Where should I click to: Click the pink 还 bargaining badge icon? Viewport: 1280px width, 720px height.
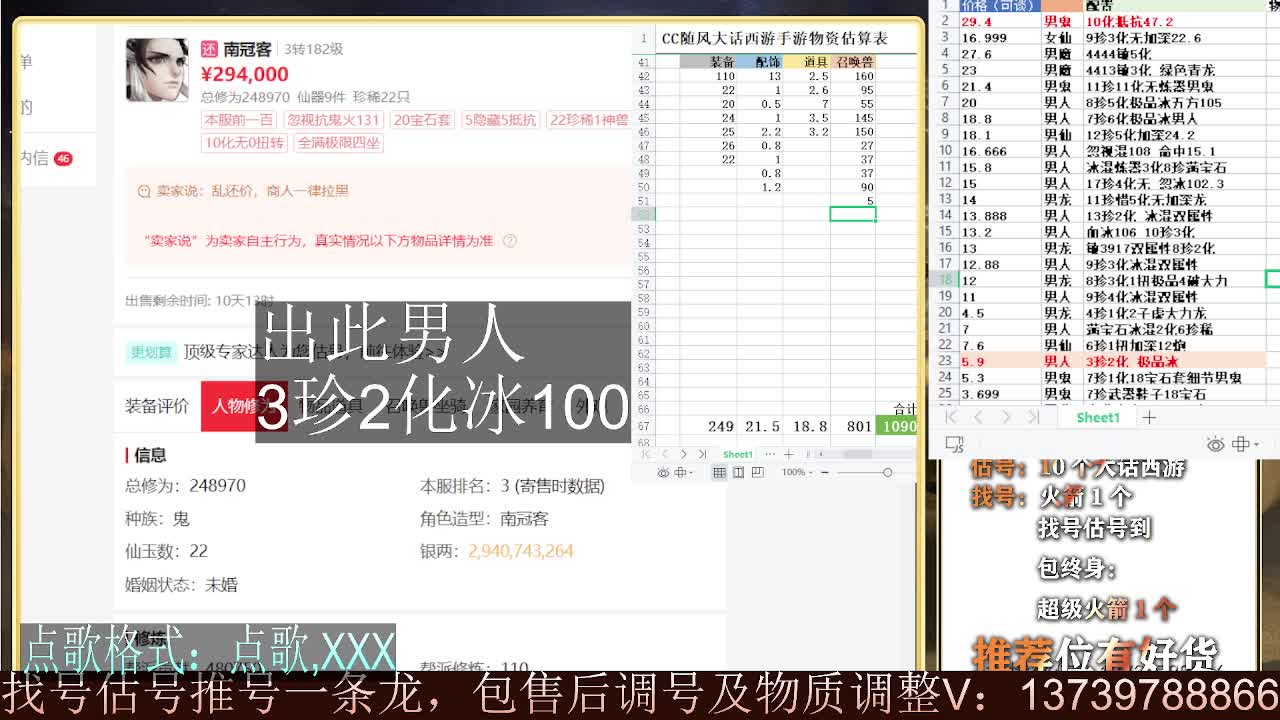pos(209,48)
